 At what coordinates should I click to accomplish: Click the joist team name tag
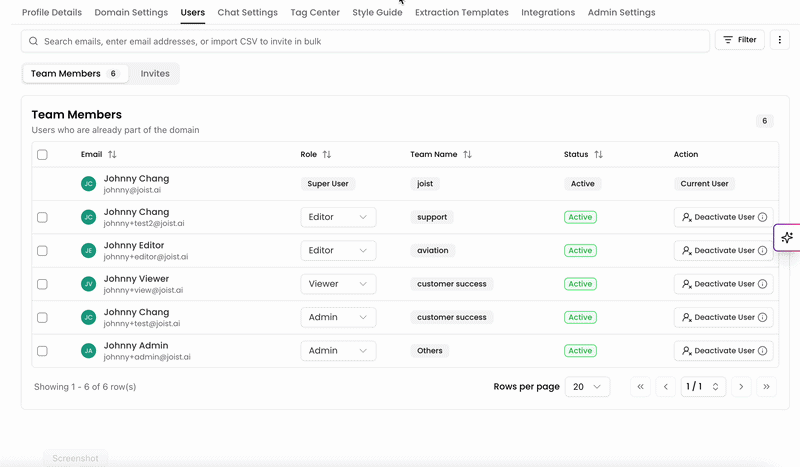coord(425,184)
